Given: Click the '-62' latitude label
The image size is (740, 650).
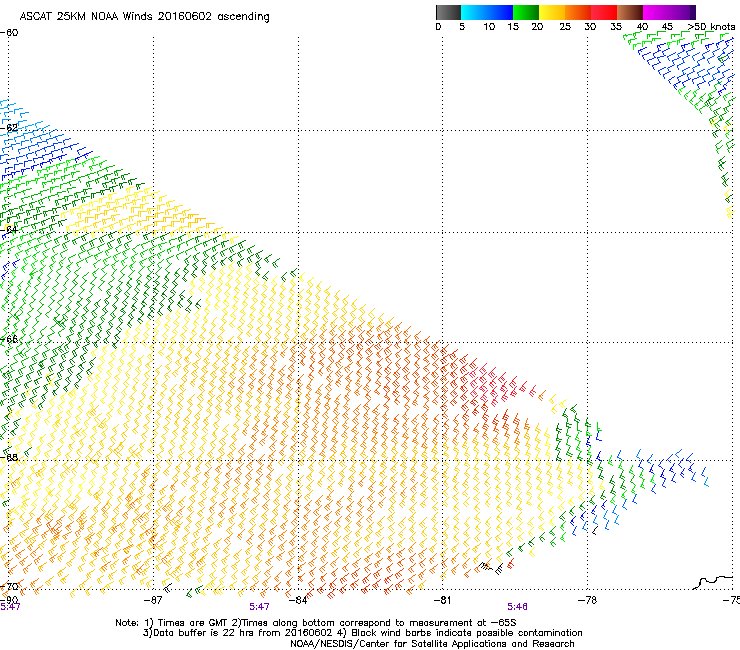Looking at the screenshot, I should point(9,128).
